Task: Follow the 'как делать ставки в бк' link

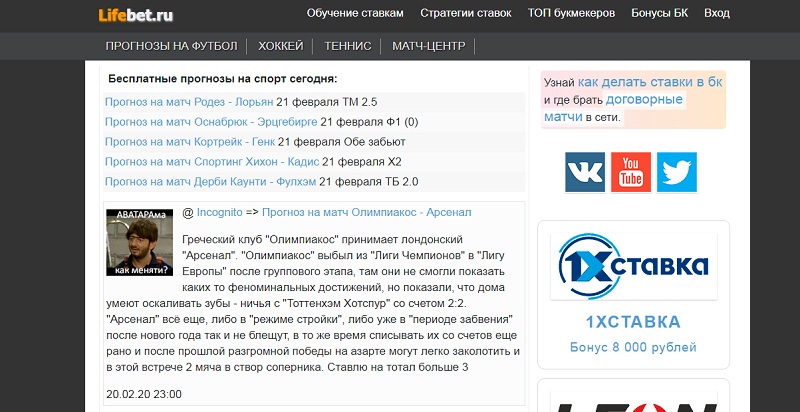Action: coord(650,82)
